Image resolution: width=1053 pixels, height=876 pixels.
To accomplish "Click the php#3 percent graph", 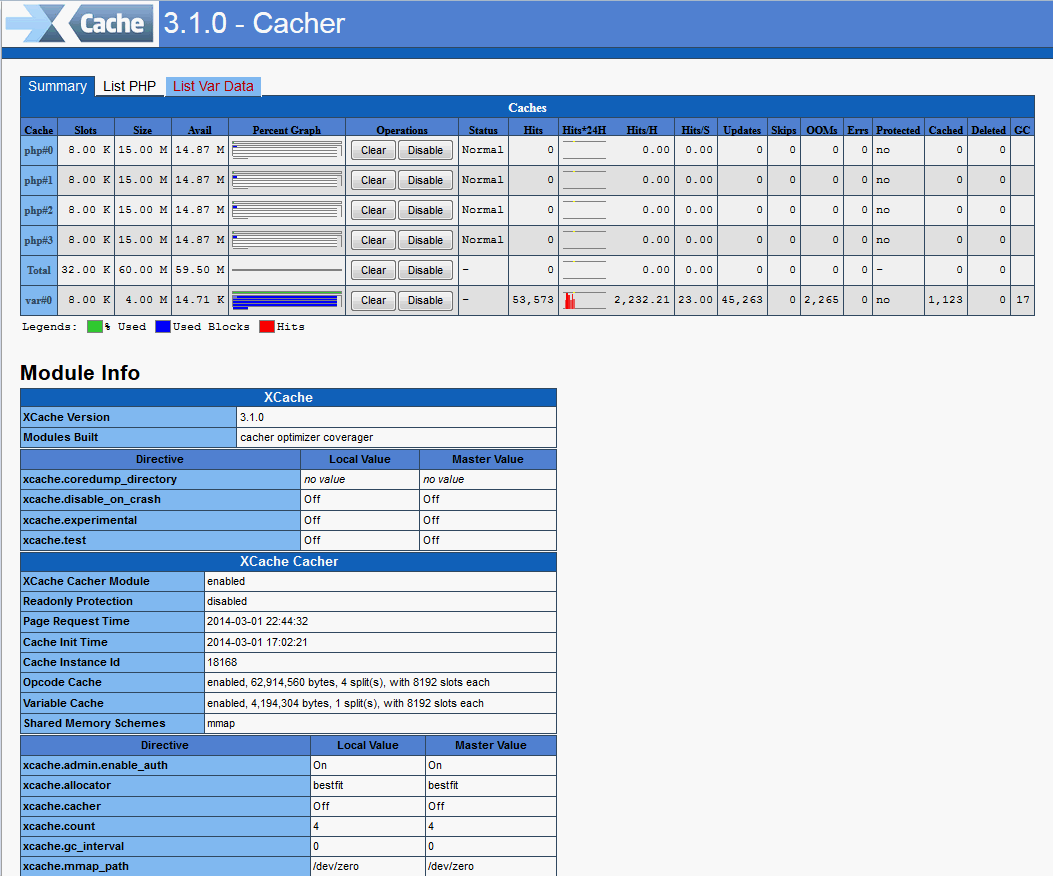I will (287, 240).
